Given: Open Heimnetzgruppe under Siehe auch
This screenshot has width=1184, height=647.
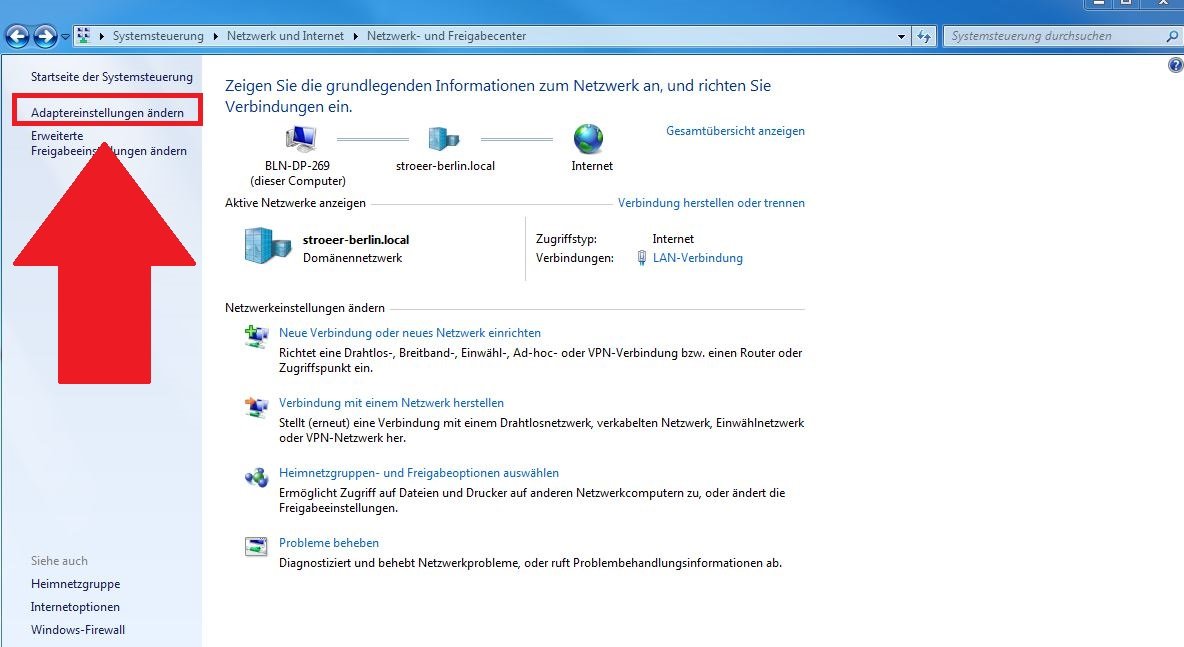Looking at the screenshot, I should click(76, 584).
